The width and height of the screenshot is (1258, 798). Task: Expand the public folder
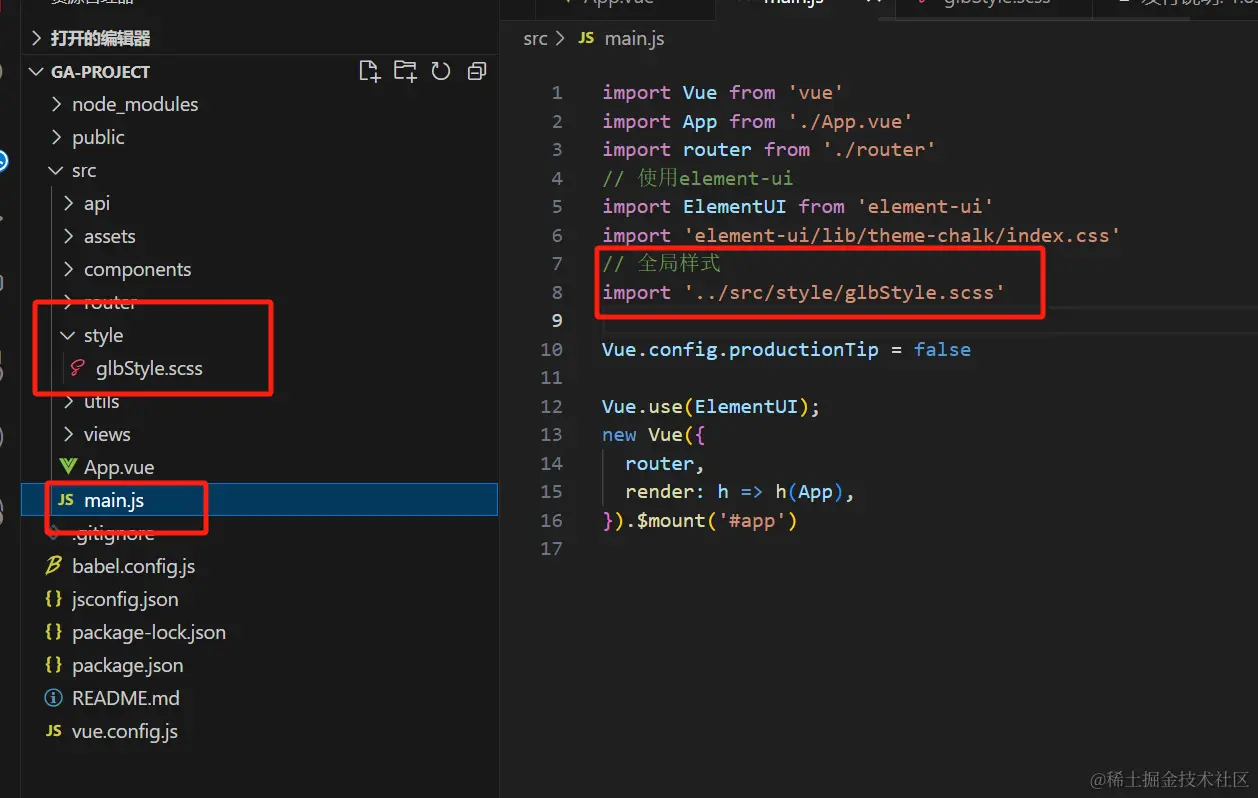coord(56,137)
